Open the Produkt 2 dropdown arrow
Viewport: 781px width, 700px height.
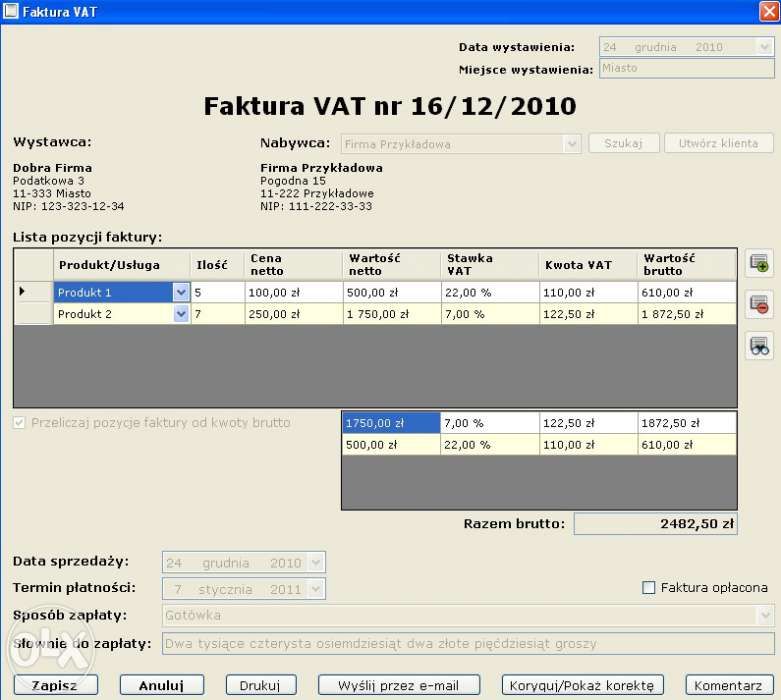point(181,314)
